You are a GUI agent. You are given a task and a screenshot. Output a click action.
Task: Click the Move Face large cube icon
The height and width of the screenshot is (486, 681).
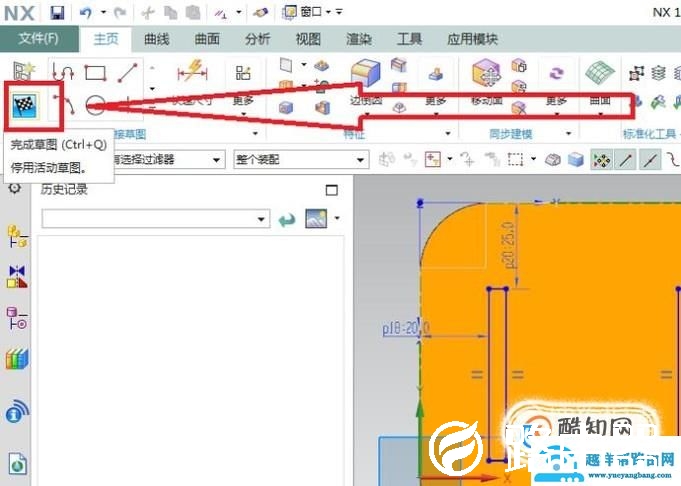pos(487,73)
